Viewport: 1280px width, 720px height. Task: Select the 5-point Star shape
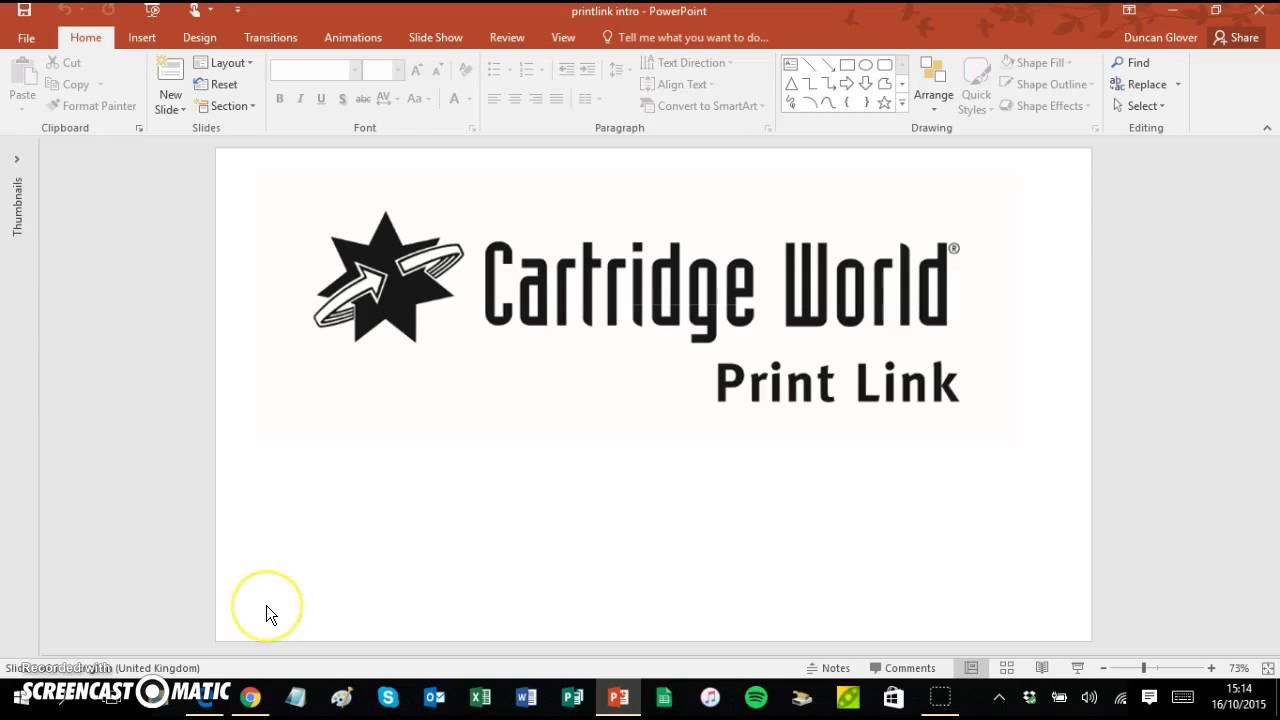tap(884, 103)
